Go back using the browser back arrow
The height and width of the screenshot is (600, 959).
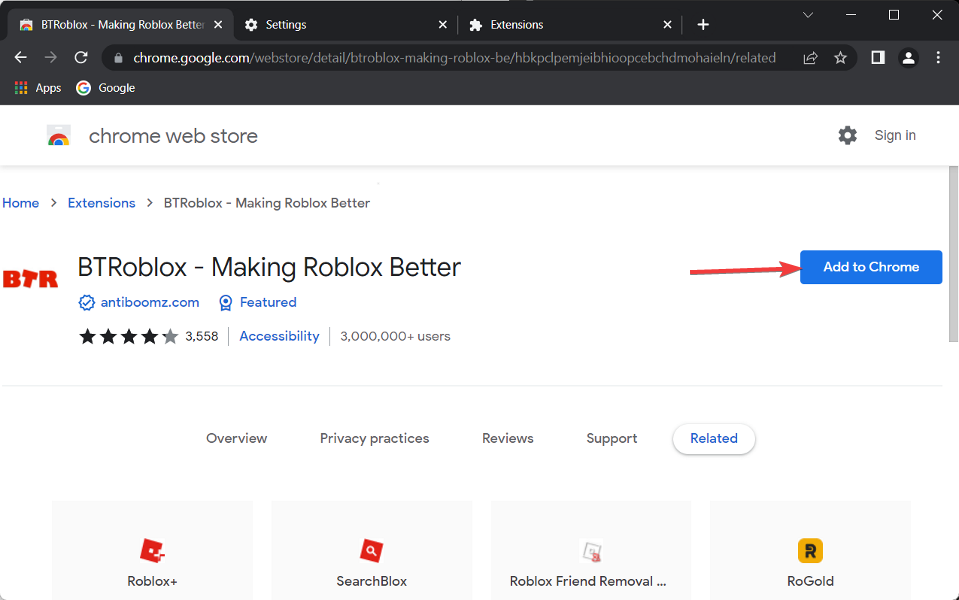pyautogui.click(x=21, y=57)
